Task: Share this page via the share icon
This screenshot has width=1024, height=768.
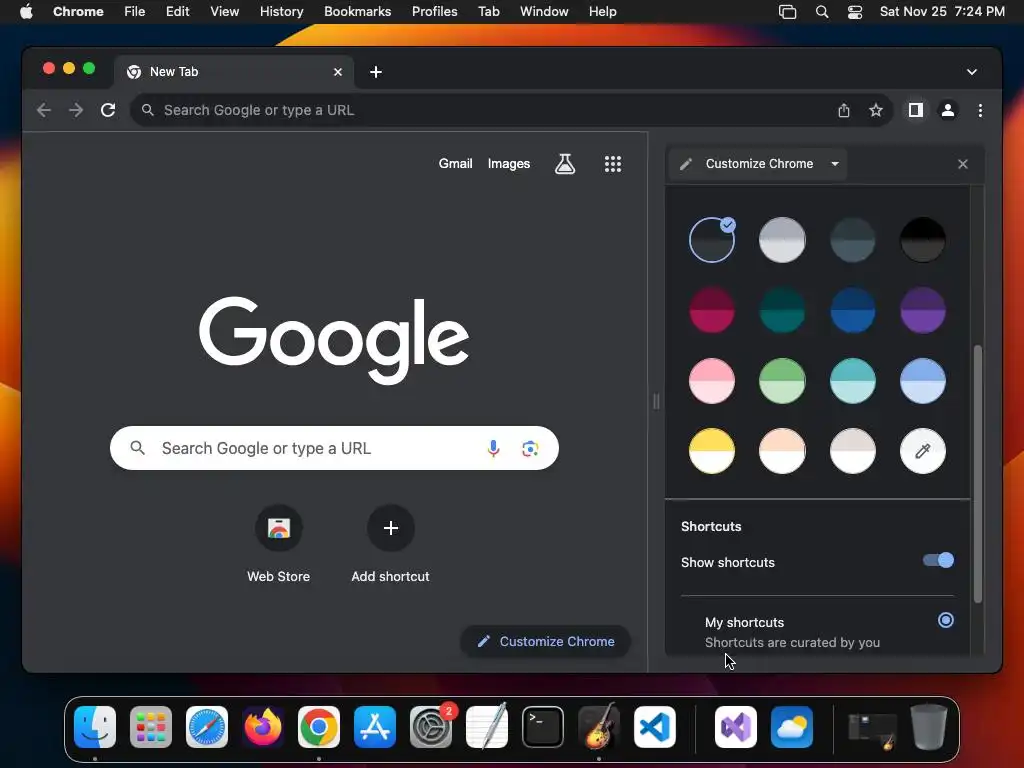Action: pyautogui.click(x=844, y=110)
